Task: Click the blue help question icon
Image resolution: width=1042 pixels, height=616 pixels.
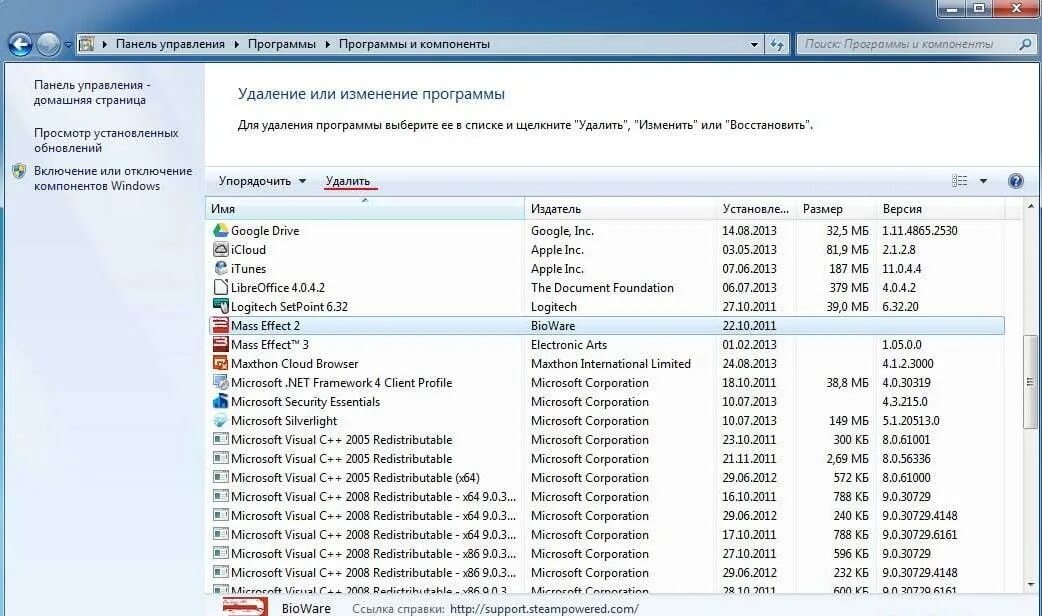Action: pos(1015,181)
